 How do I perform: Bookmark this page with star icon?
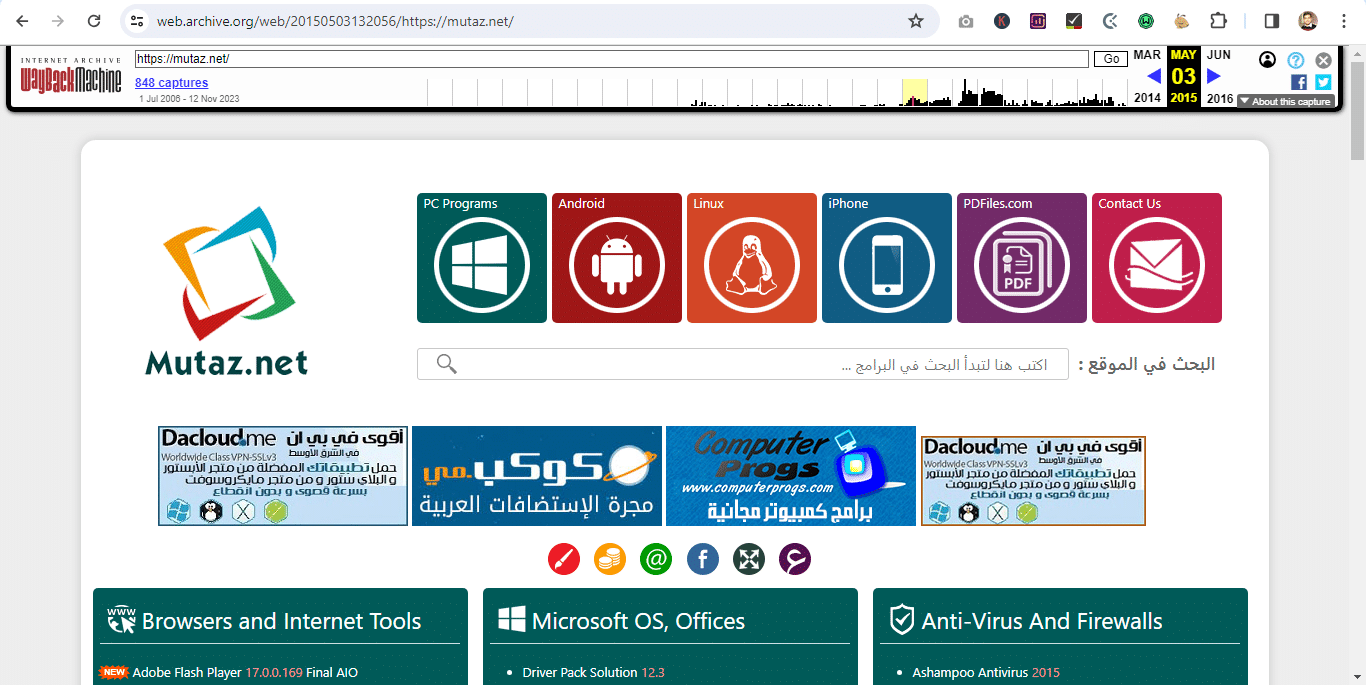tap(915, 21)
